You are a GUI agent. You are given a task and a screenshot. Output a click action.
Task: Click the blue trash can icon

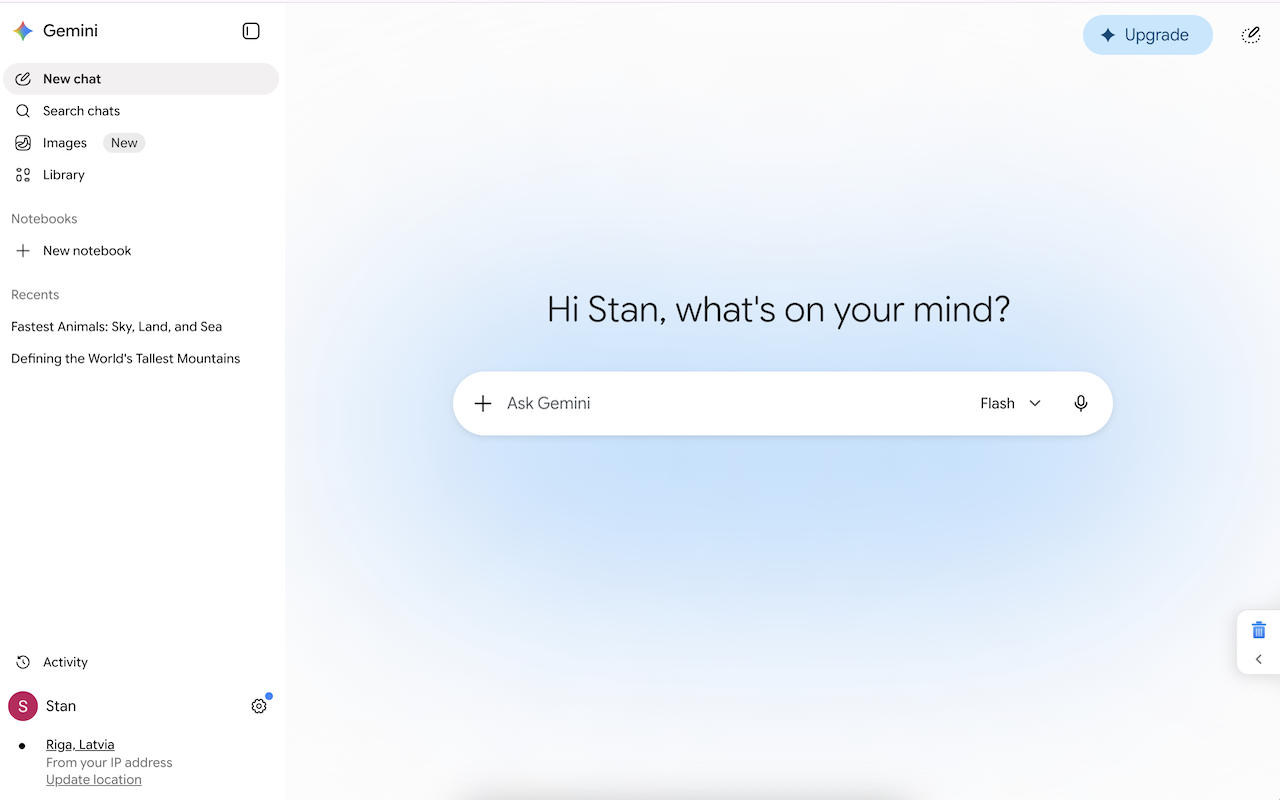1259,630
